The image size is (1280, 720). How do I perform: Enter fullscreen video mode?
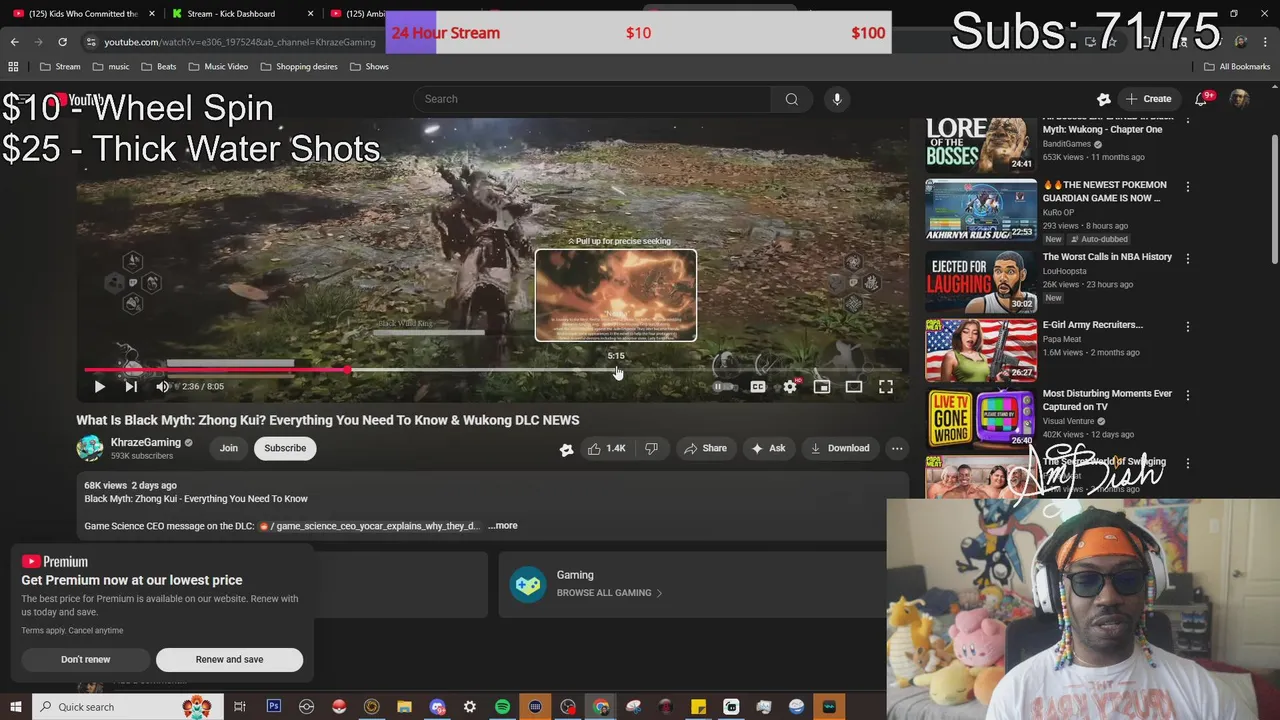(886, 387)
